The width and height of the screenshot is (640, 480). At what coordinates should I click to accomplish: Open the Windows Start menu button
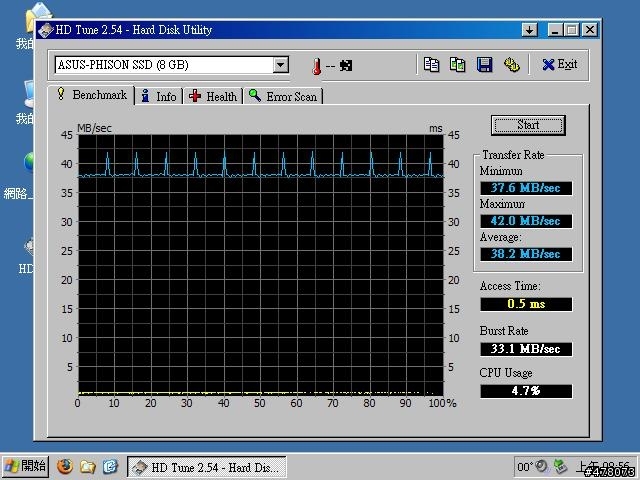(x=25, y=467)
